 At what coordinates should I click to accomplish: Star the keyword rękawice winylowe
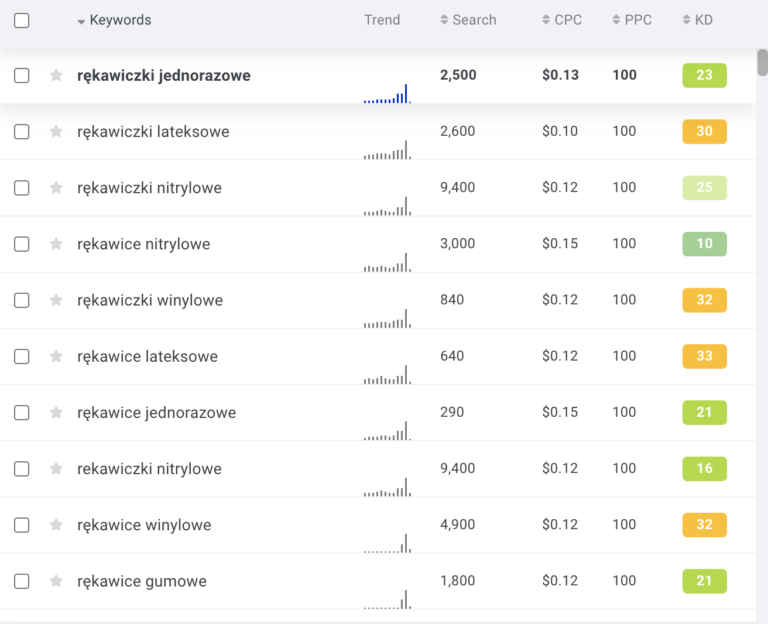[x=56, y=525]
